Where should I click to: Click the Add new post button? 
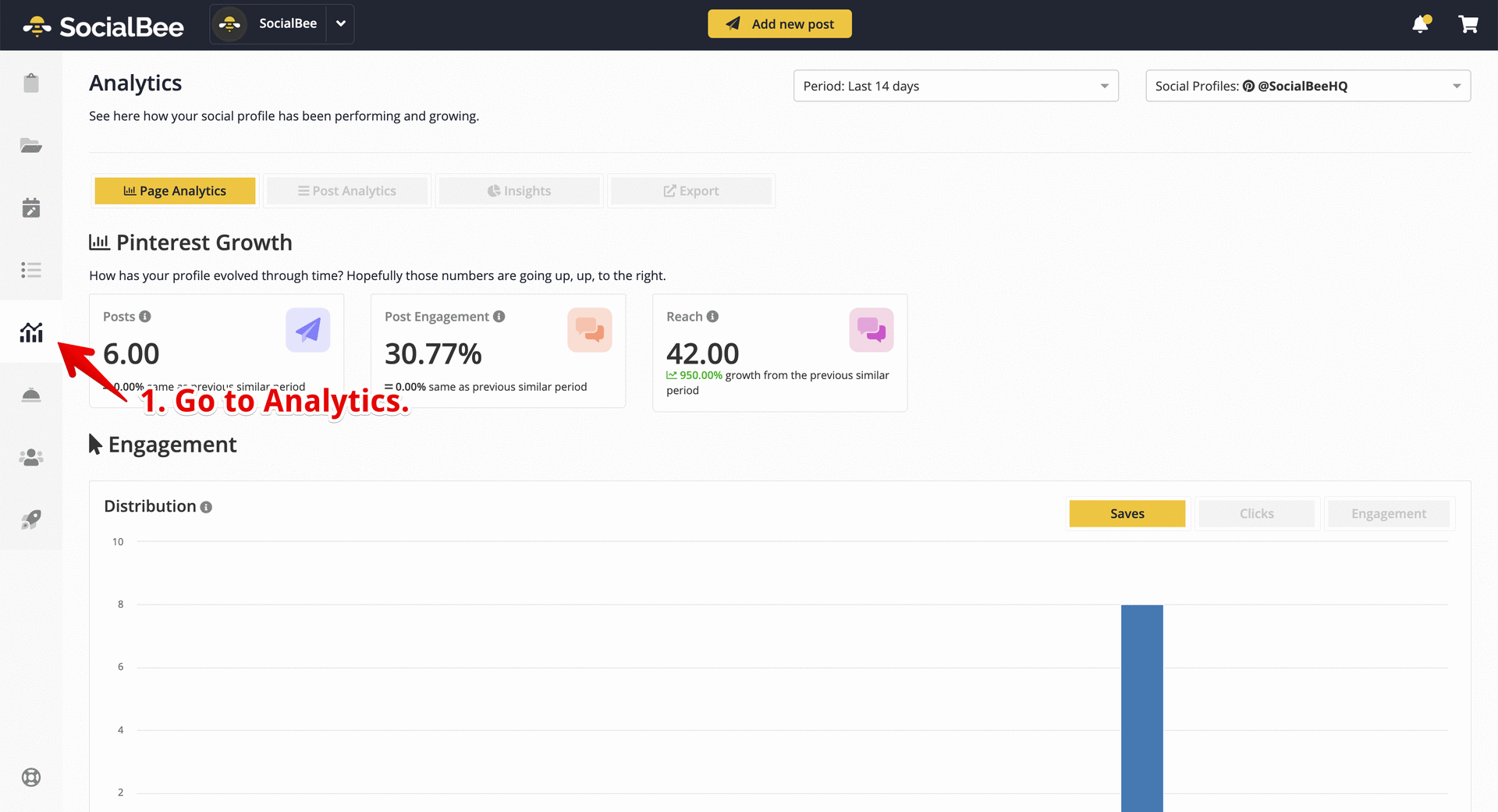(779, 24)
